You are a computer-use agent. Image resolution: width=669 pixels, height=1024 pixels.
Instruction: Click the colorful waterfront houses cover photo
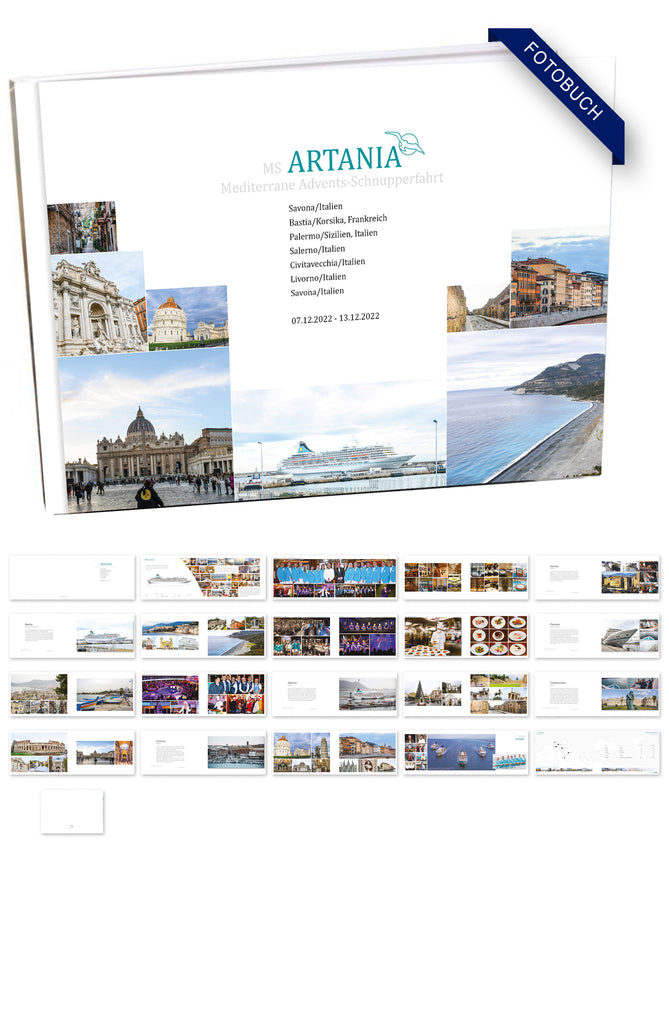coord(559,277)
